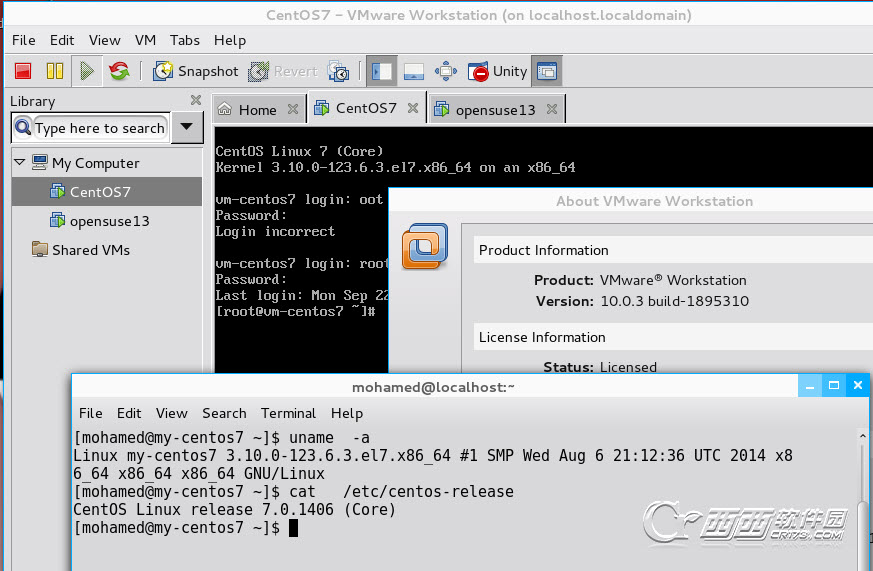
Task: Enter full screen mode with the arrows icon
Action: point(445,71)
